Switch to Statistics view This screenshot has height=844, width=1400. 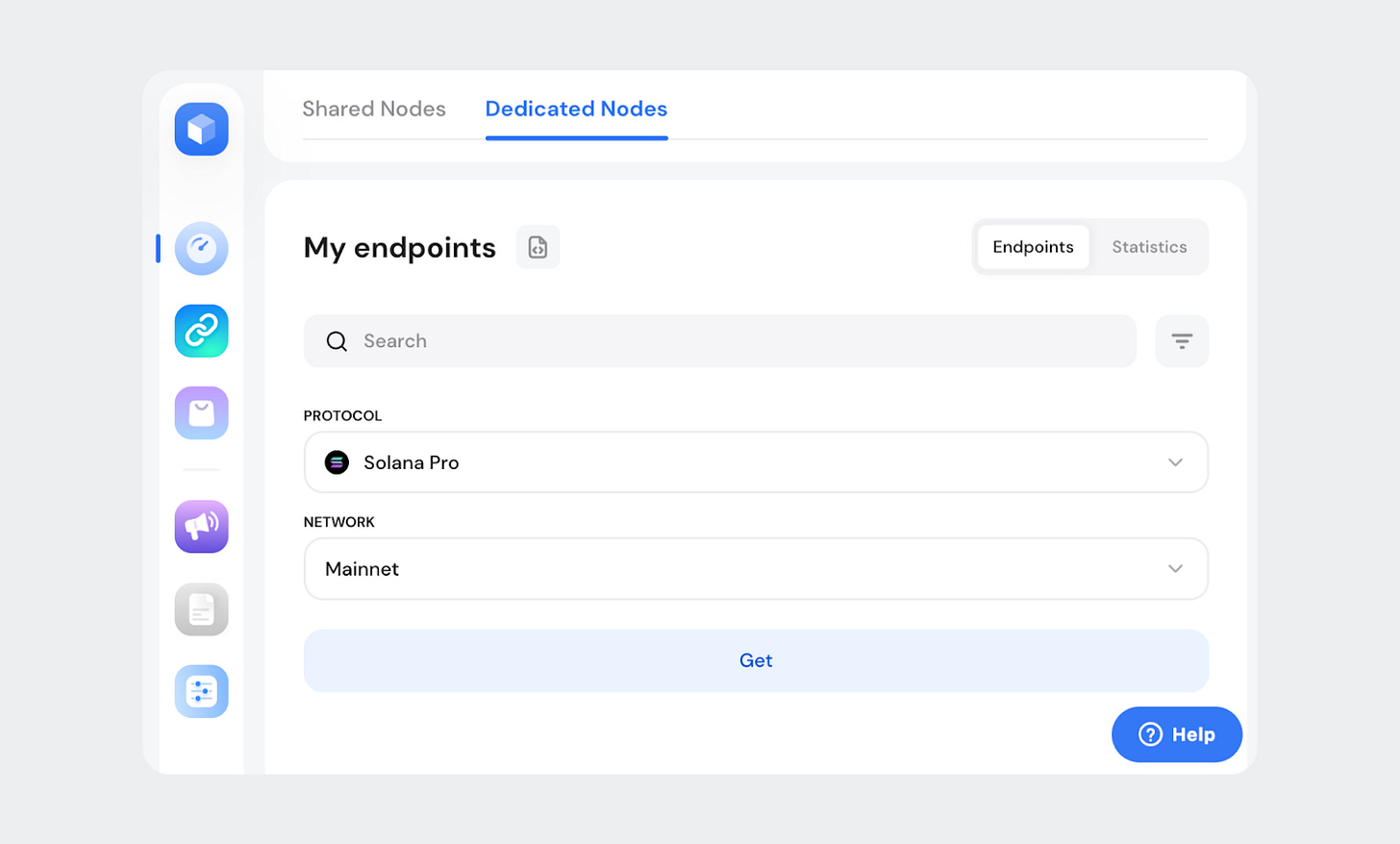[x=1149, y=247]
